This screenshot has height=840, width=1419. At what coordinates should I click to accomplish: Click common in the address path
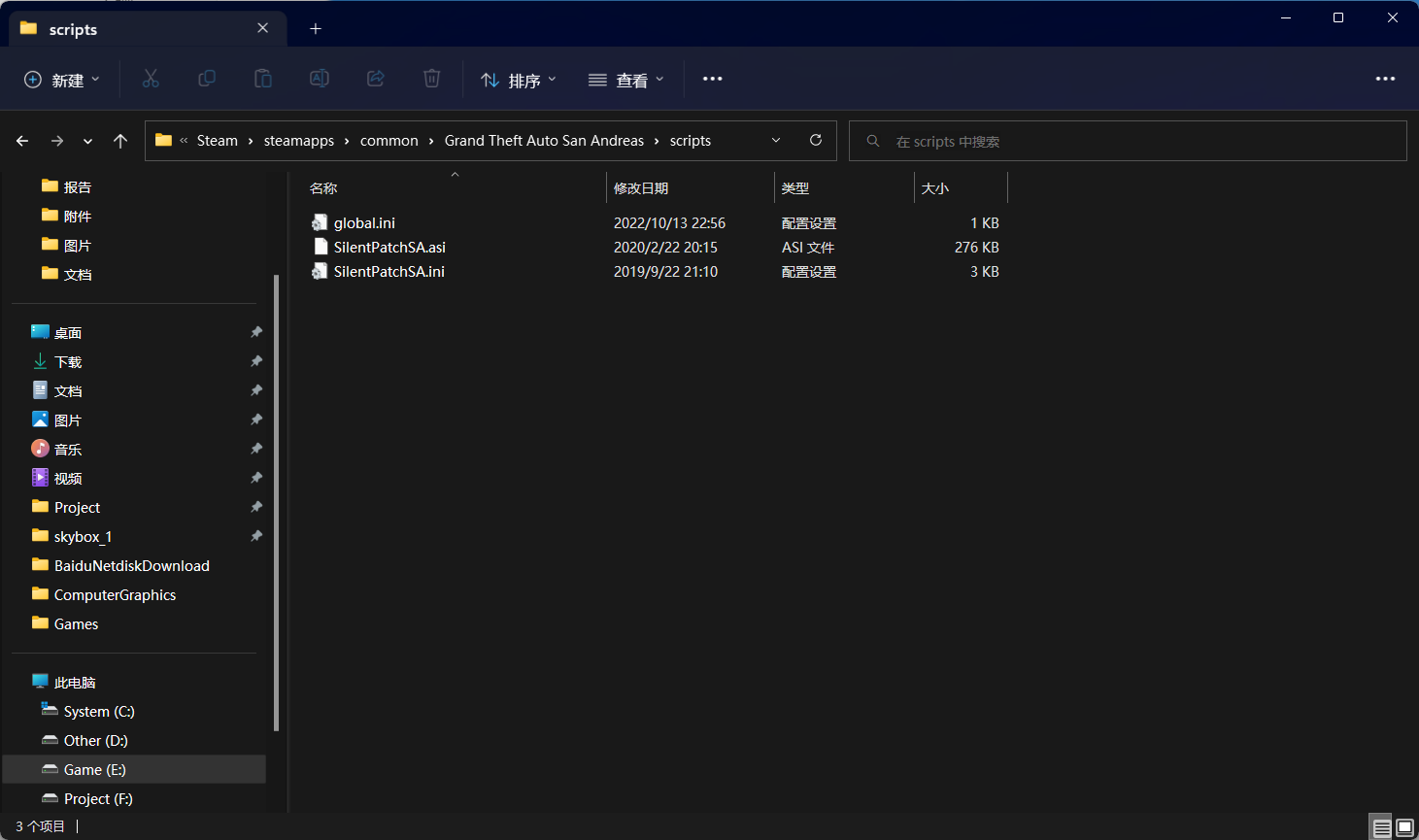[389, 141]
